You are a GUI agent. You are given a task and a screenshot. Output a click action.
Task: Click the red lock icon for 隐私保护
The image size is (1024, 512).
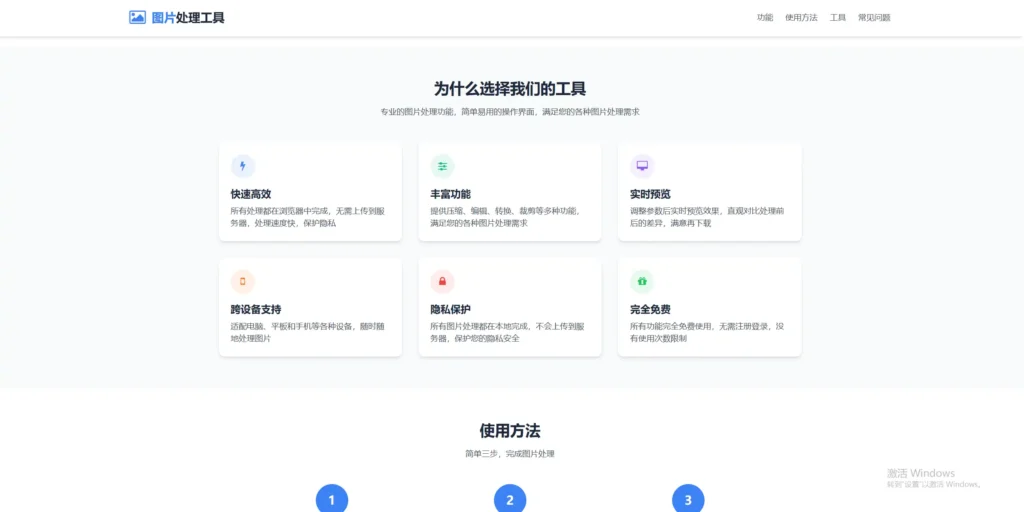pos(442,281)
